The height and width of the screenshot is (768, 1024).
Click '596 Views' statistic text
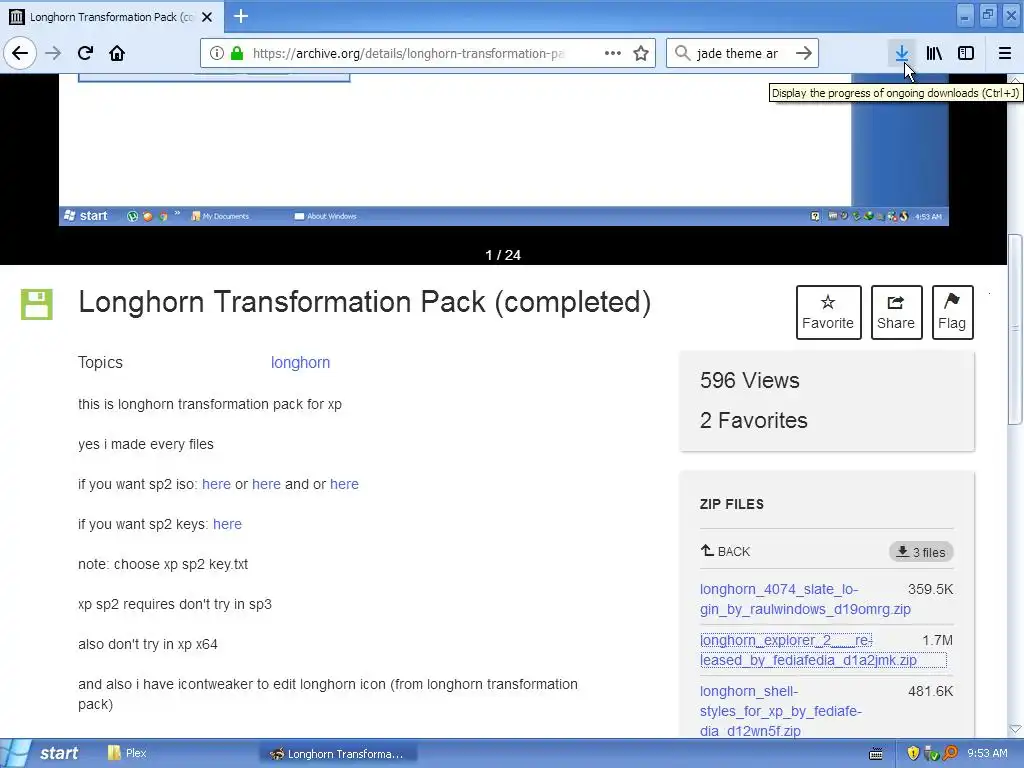pyautogui.click(x=750, y=380)
